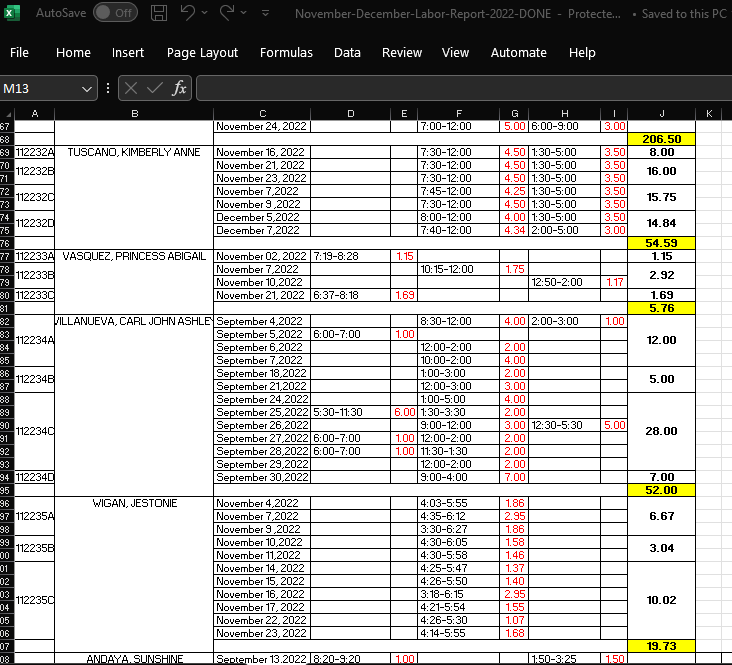
Task: Click hours cell 10.02
Action: [662, 601]
